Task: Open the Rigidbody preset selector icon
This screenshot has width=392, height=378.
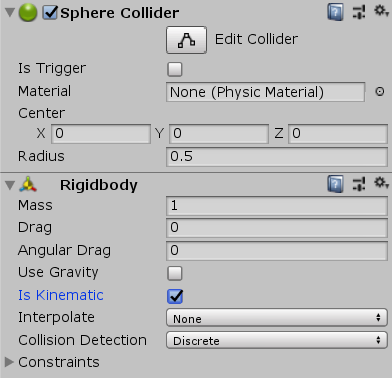Action: click(359, 184)
